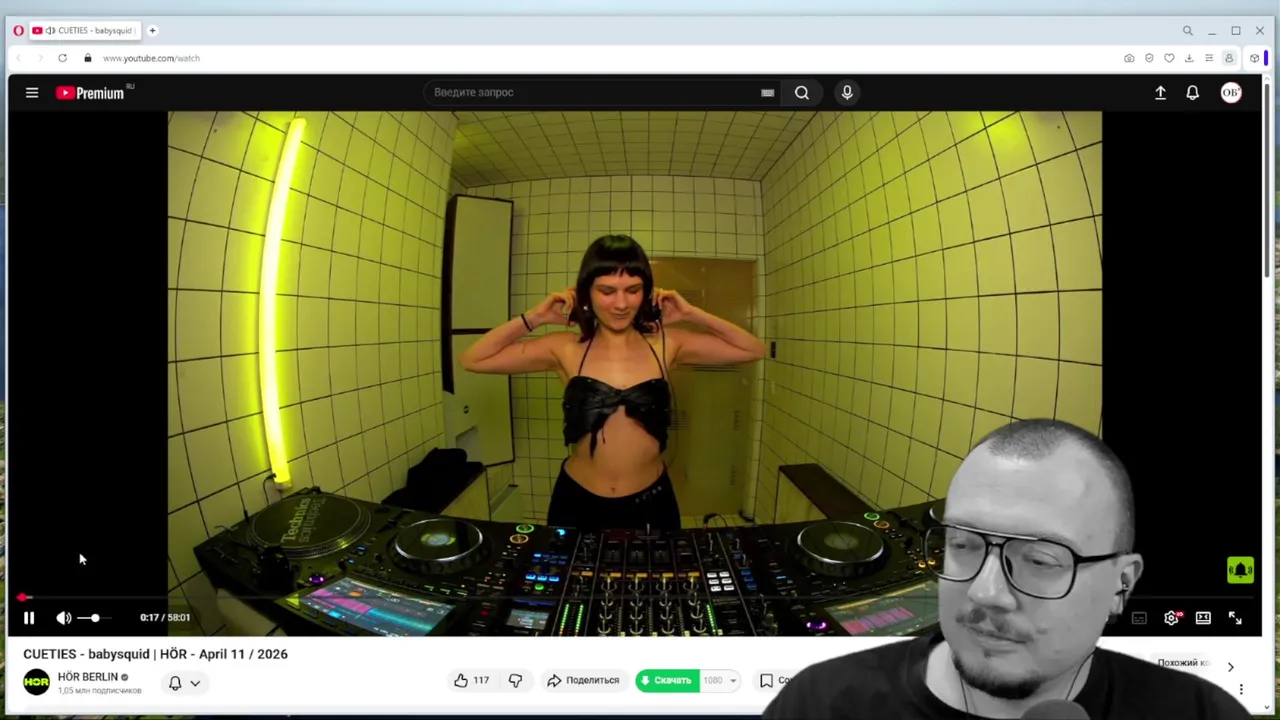The width and height of the screenshot is (1280, 720).
Task: Submit search with magnifier button
Action: (x=802, y=93)
